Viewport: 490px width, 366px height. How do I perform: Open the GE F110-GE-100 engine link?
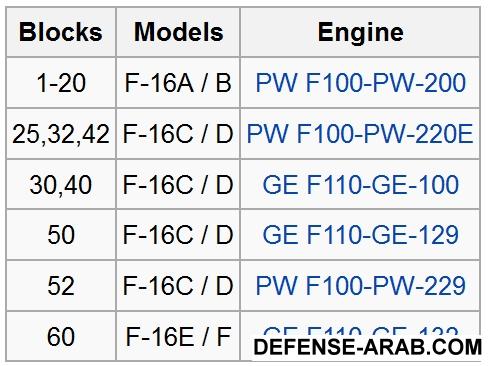tap(361, 184)
